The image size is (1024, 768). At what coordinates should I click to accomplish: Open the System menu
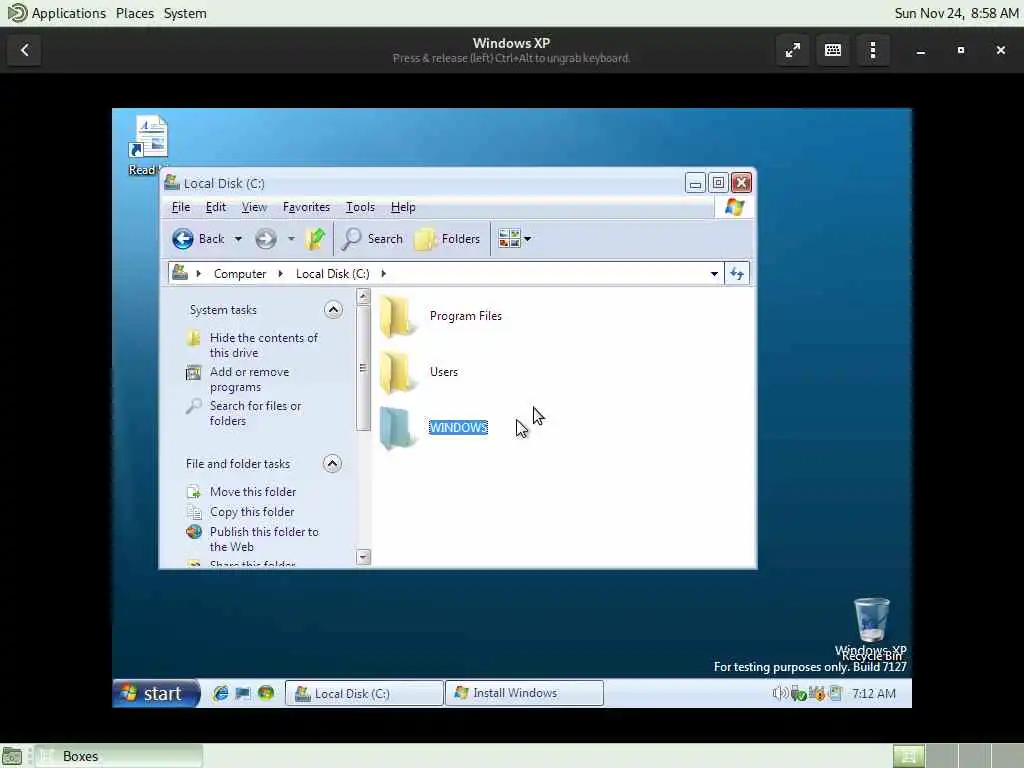coord(185,13)
